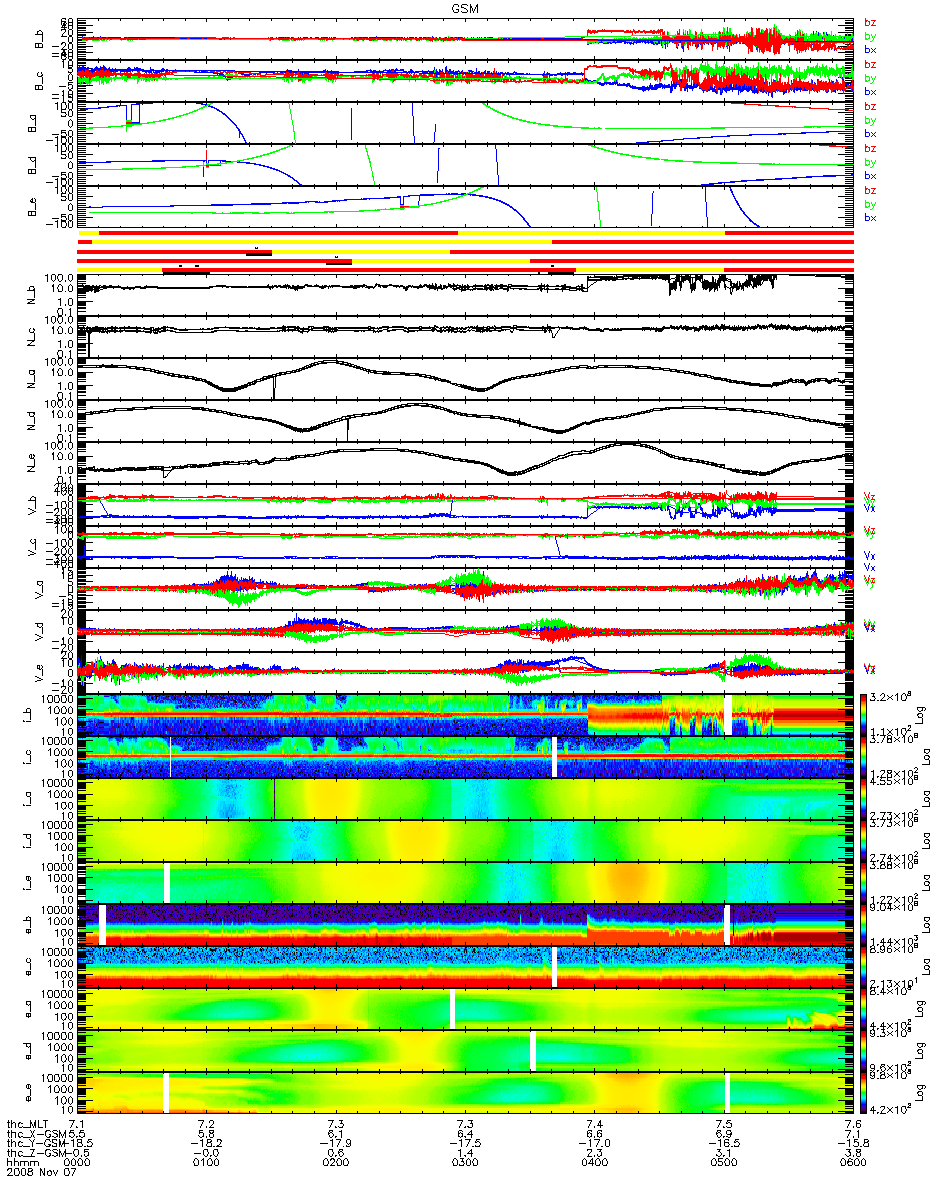Click the 0100 time tick label
Image resolution: width=930 pixels, height=1200 pixels.
pos(206,1164)
